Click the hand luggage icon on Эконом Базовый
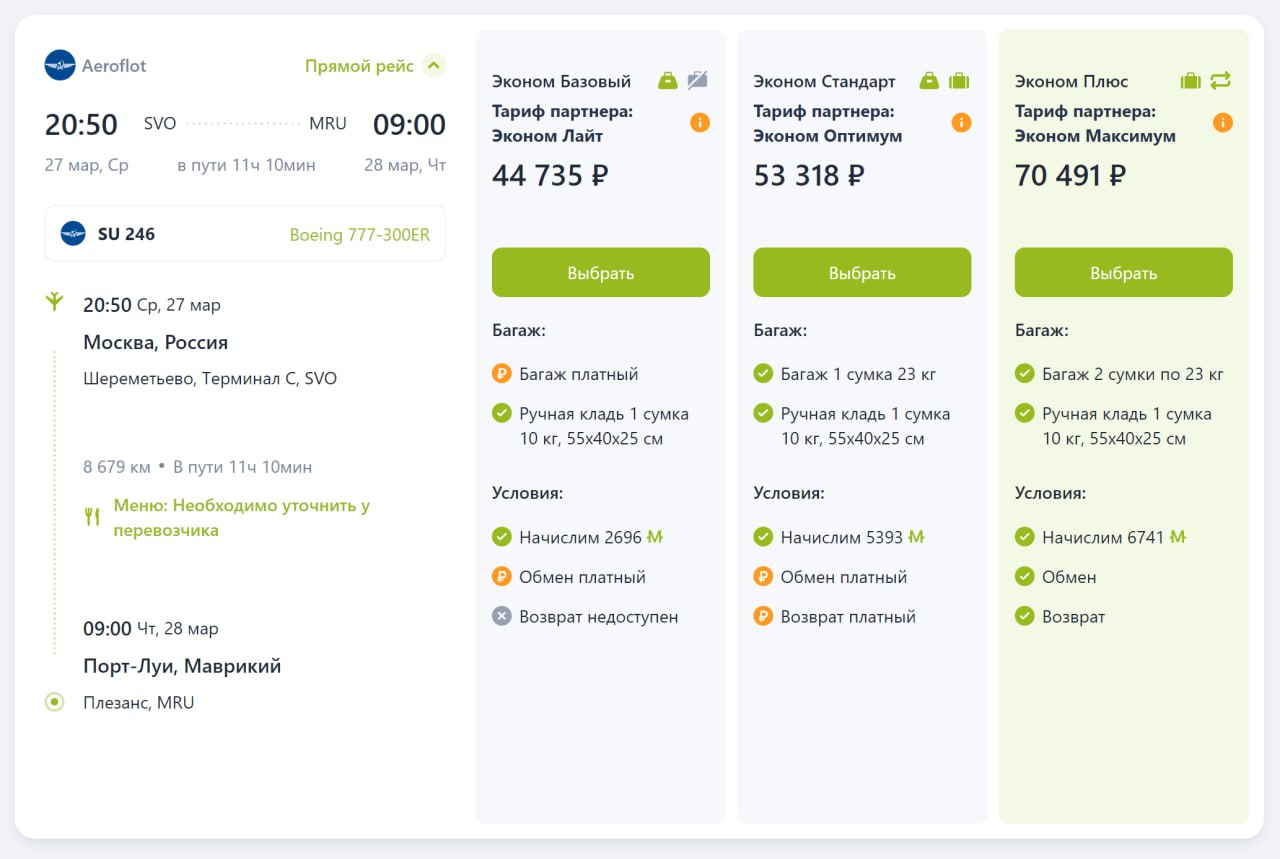 tap(667, 81)
